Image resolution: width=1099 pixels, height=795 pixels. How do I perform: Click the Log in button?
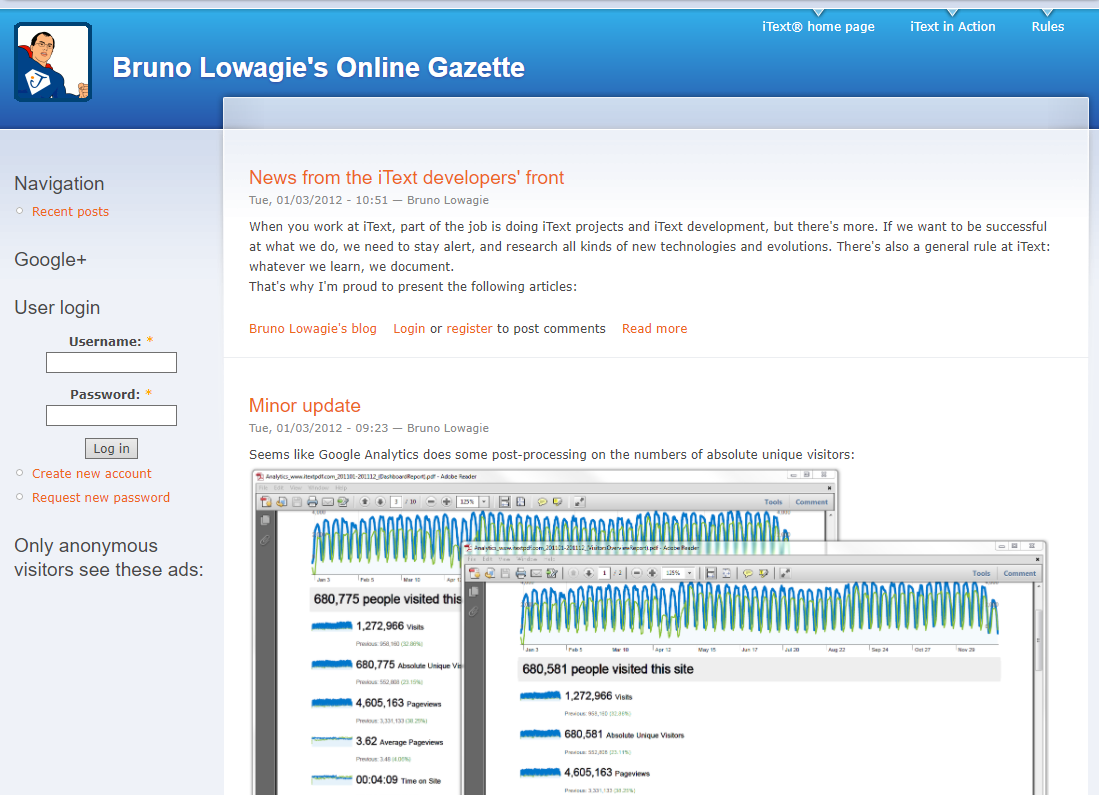(111, 449)
